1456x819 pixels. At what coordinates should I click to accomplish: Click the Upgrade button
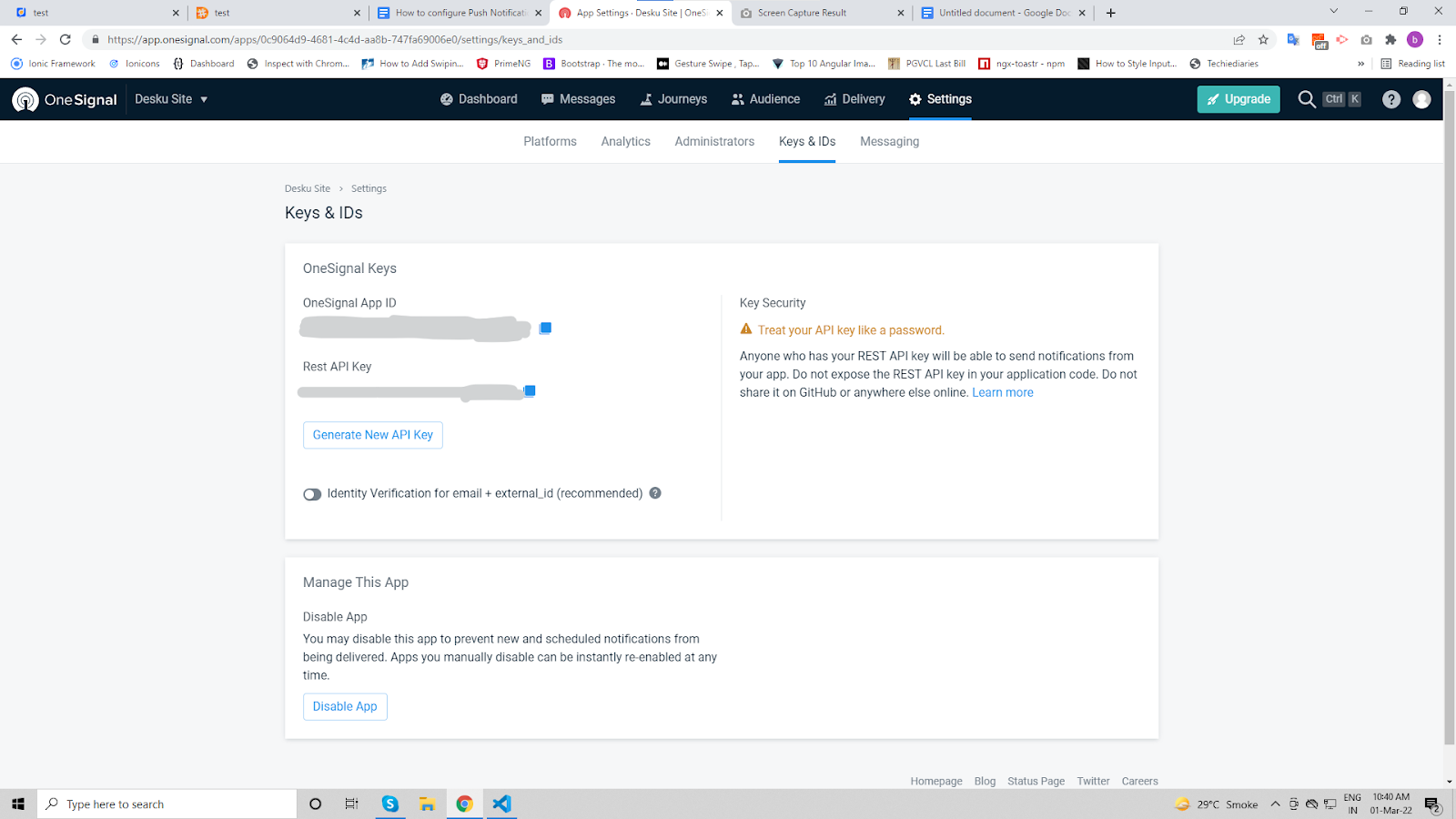(x=1239, y=99)
